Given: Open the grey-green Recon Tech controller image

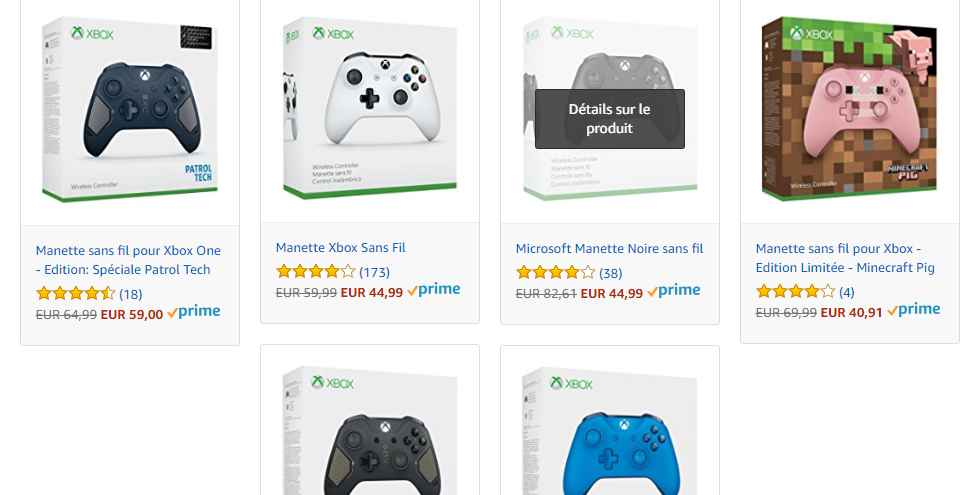Looking at the screenshot, I should (x=370, y=431).
